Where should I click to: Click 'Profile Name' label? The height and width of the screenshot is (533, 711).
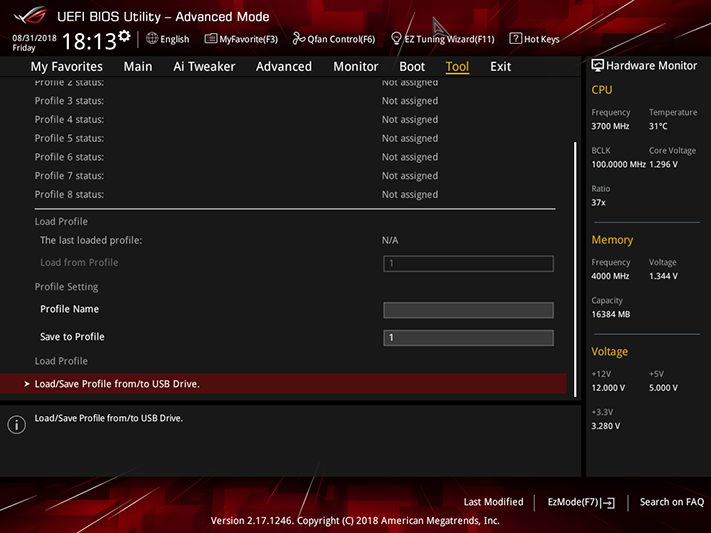[69, 309]
